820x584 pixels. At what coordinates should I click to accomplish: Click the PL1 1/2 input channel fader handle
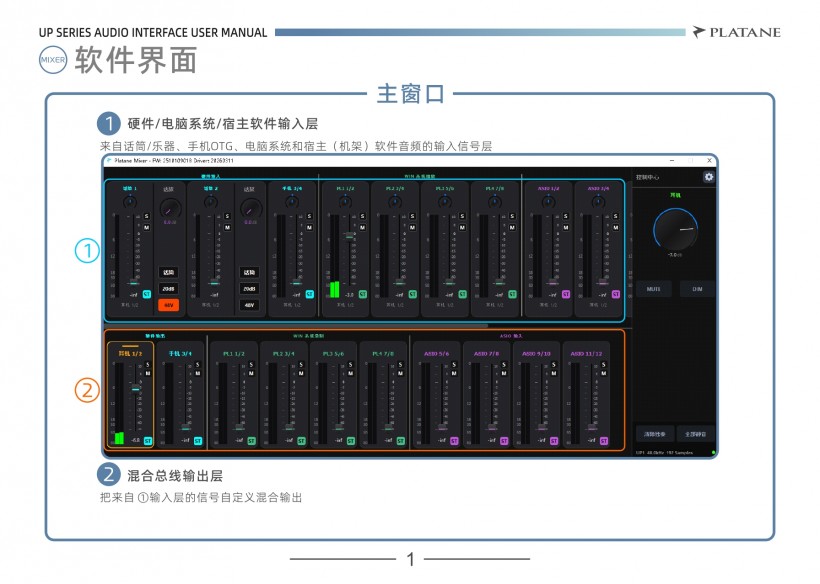click(x=348, y=236)
